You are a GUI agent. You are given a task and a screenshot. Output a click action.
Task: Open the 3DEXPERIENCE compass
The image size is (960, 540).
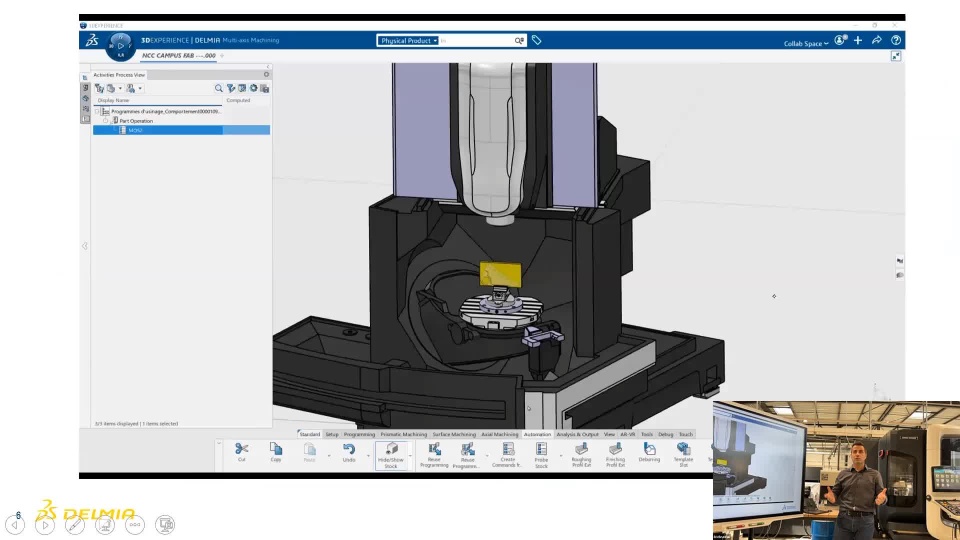tap(120, 46)
